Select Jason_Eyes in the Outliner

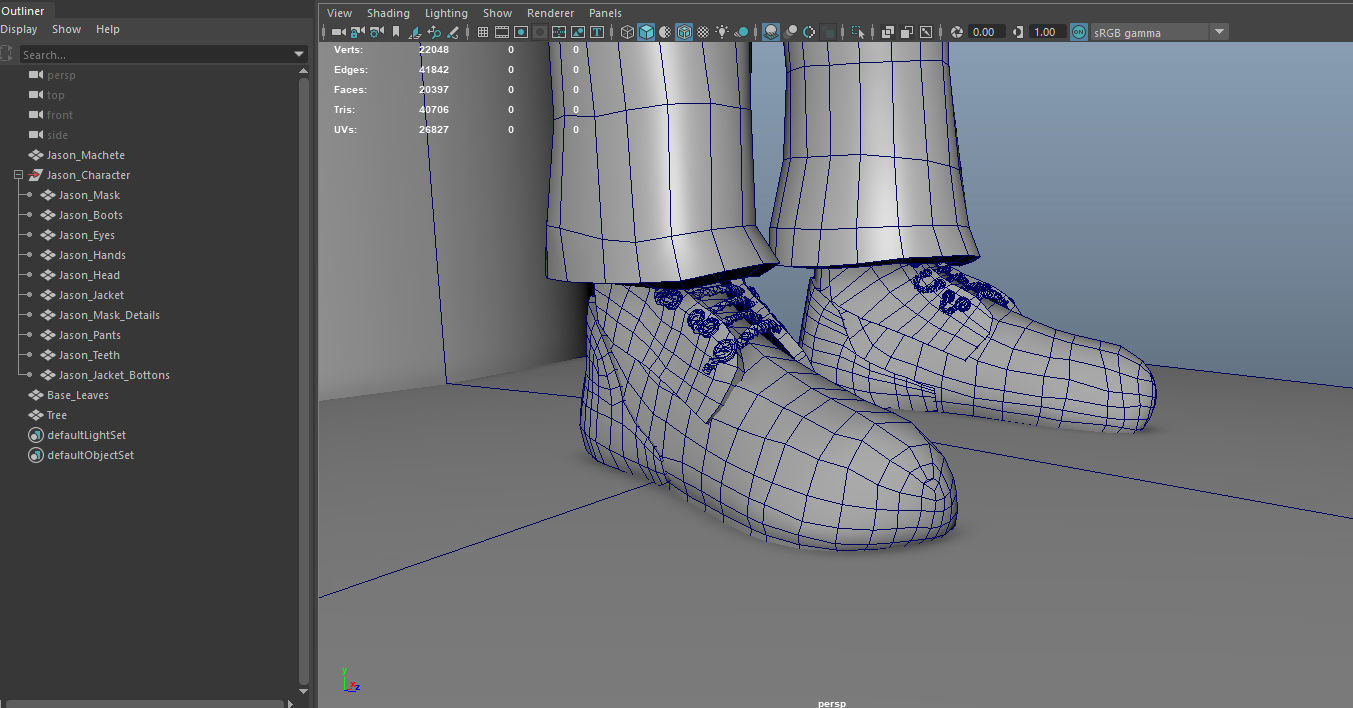[87, 235]
